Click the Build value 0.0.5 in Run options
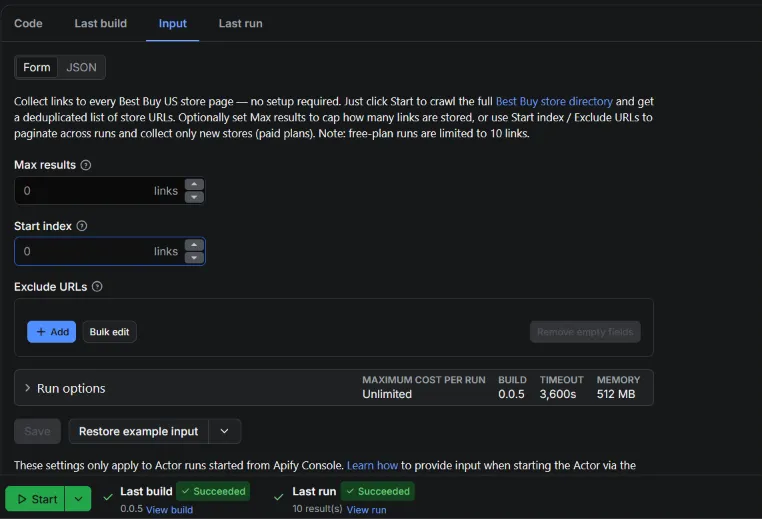763x519 pixels. (x=511, y=394)
